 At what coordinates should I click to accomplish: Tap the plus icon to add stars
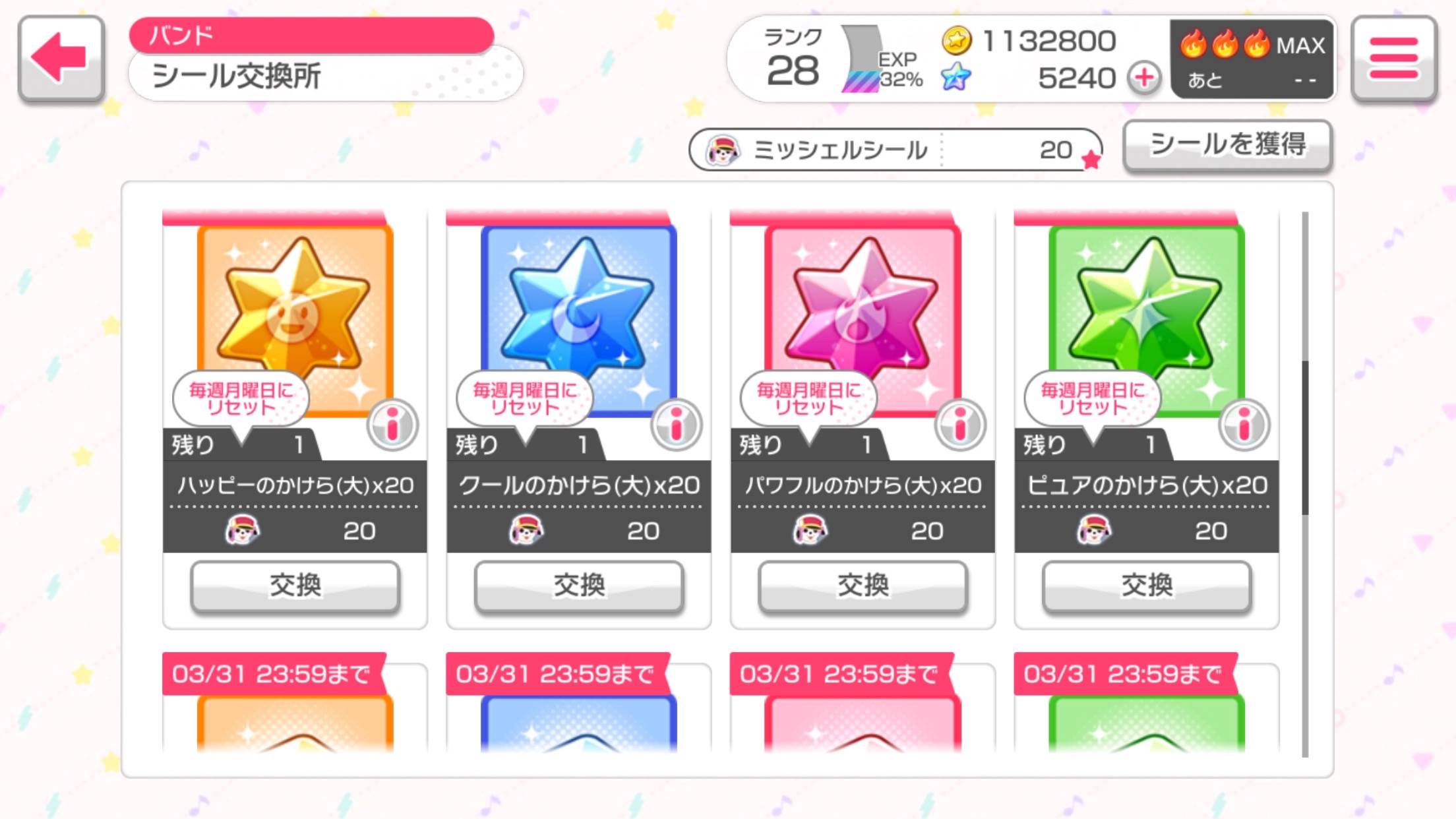(x=1144, y=78)
